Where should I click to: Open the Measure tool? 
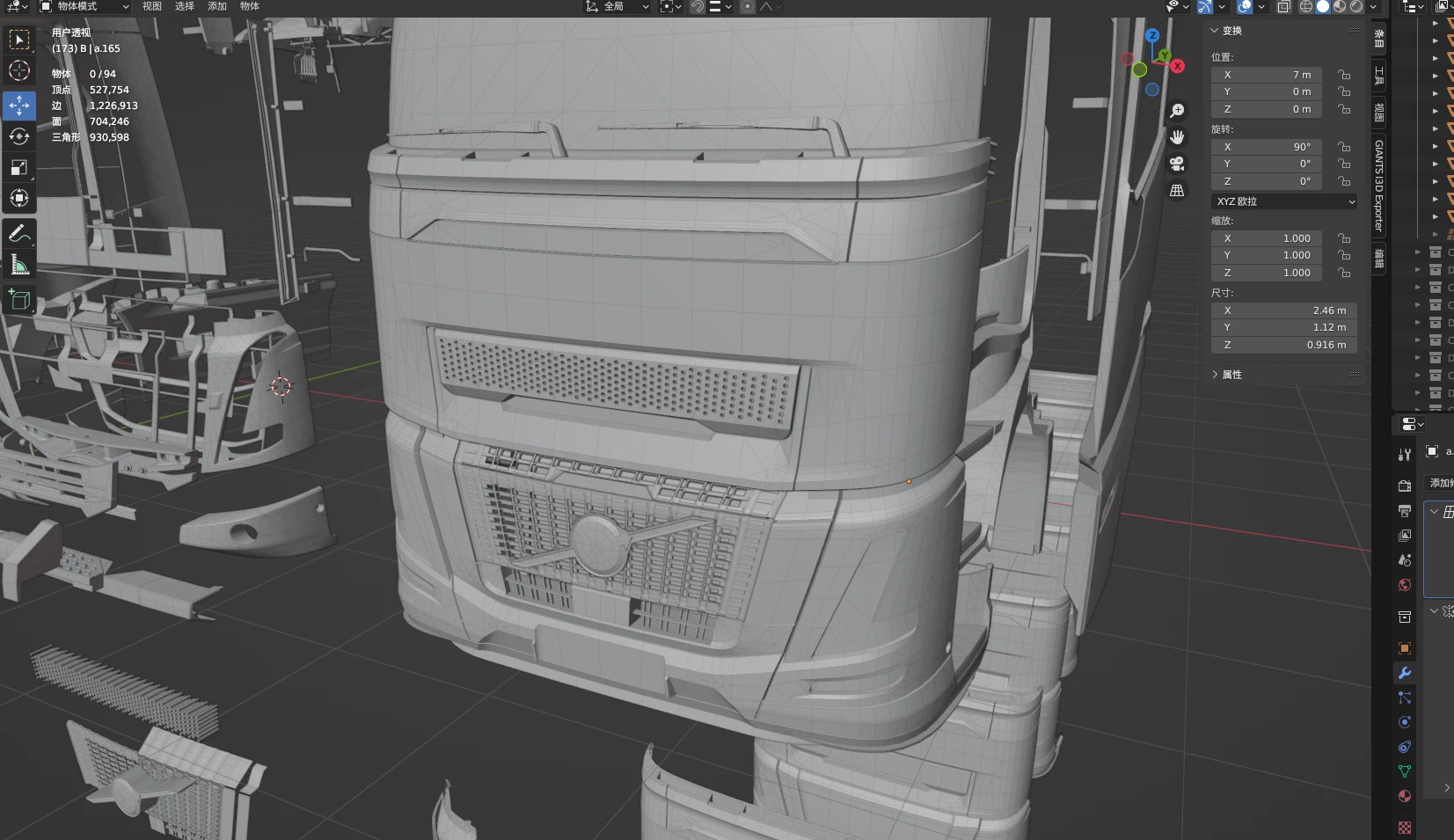tap(18, 265)
